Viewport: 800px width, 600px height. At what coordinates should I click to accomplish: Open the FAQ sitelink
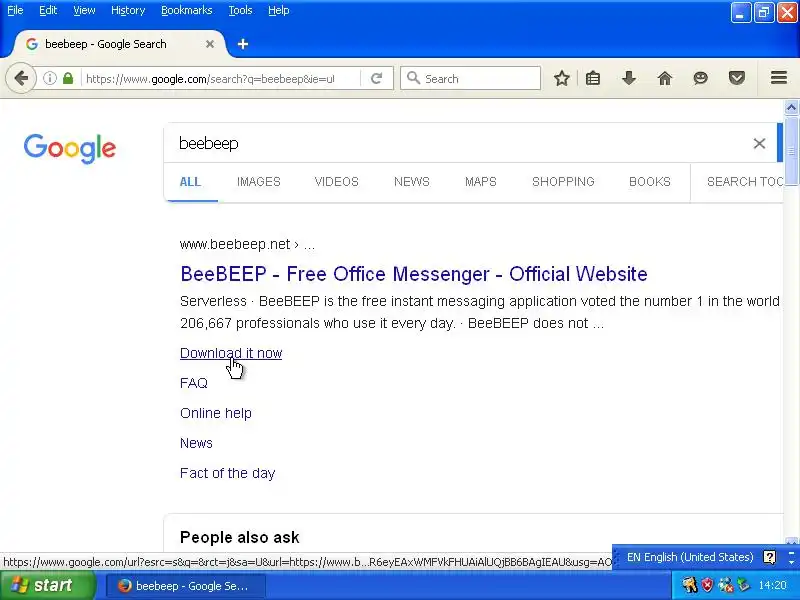click(x=194, y=383)
